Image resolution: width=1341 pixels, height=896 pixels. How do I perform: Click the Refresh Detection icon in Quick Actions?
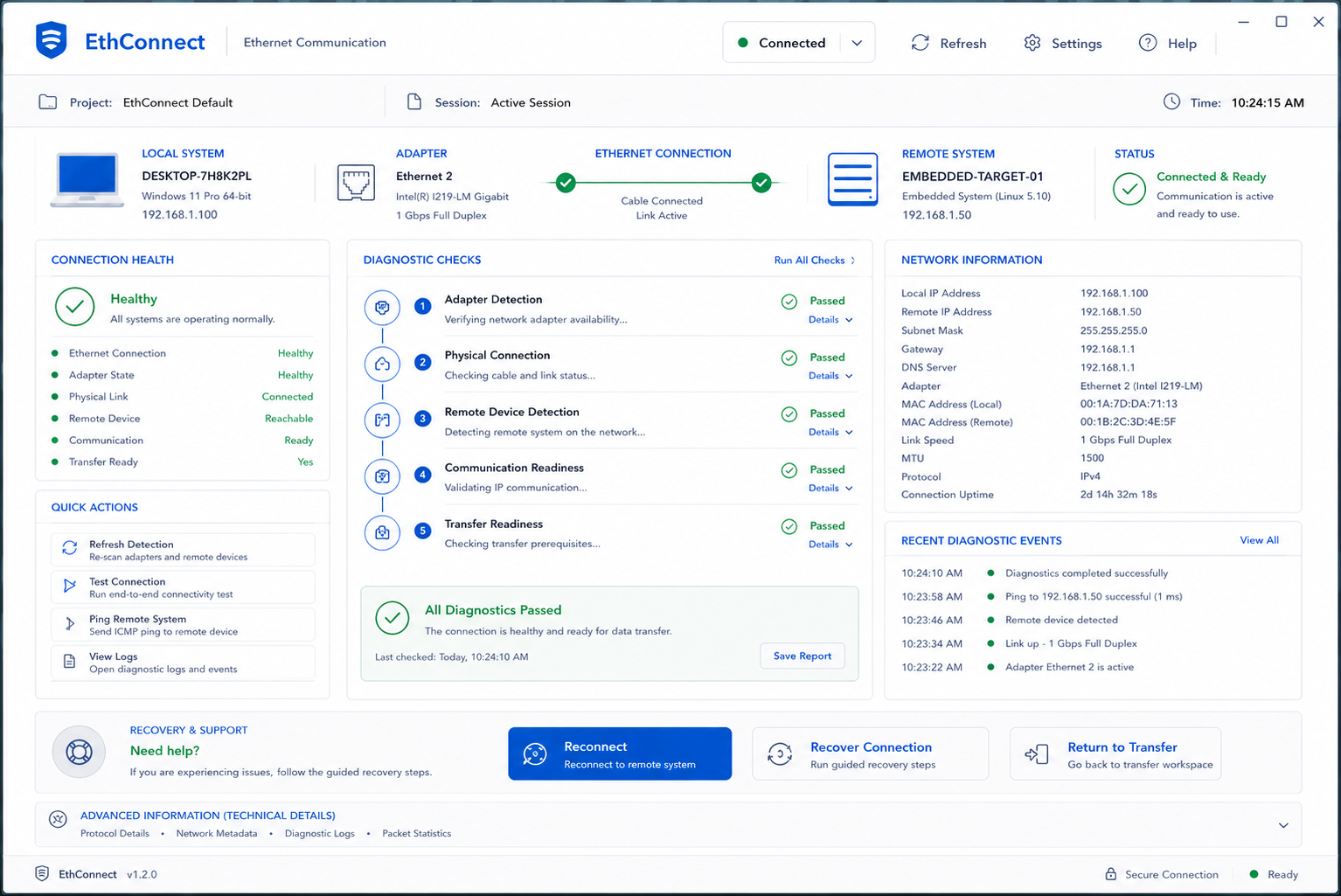[70, 549]
